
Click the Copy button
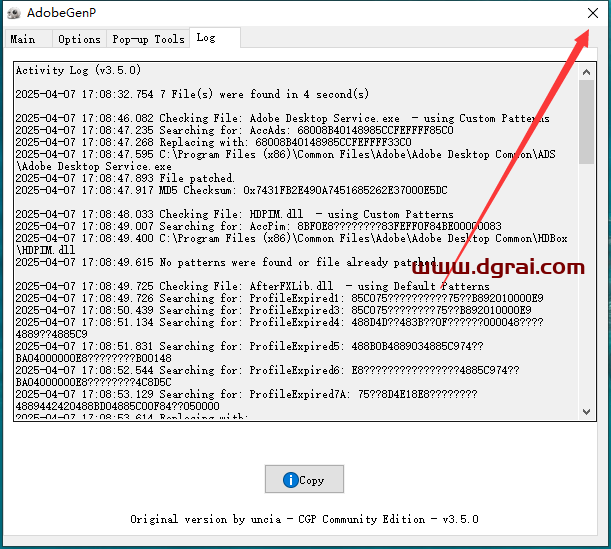(304, 479)
